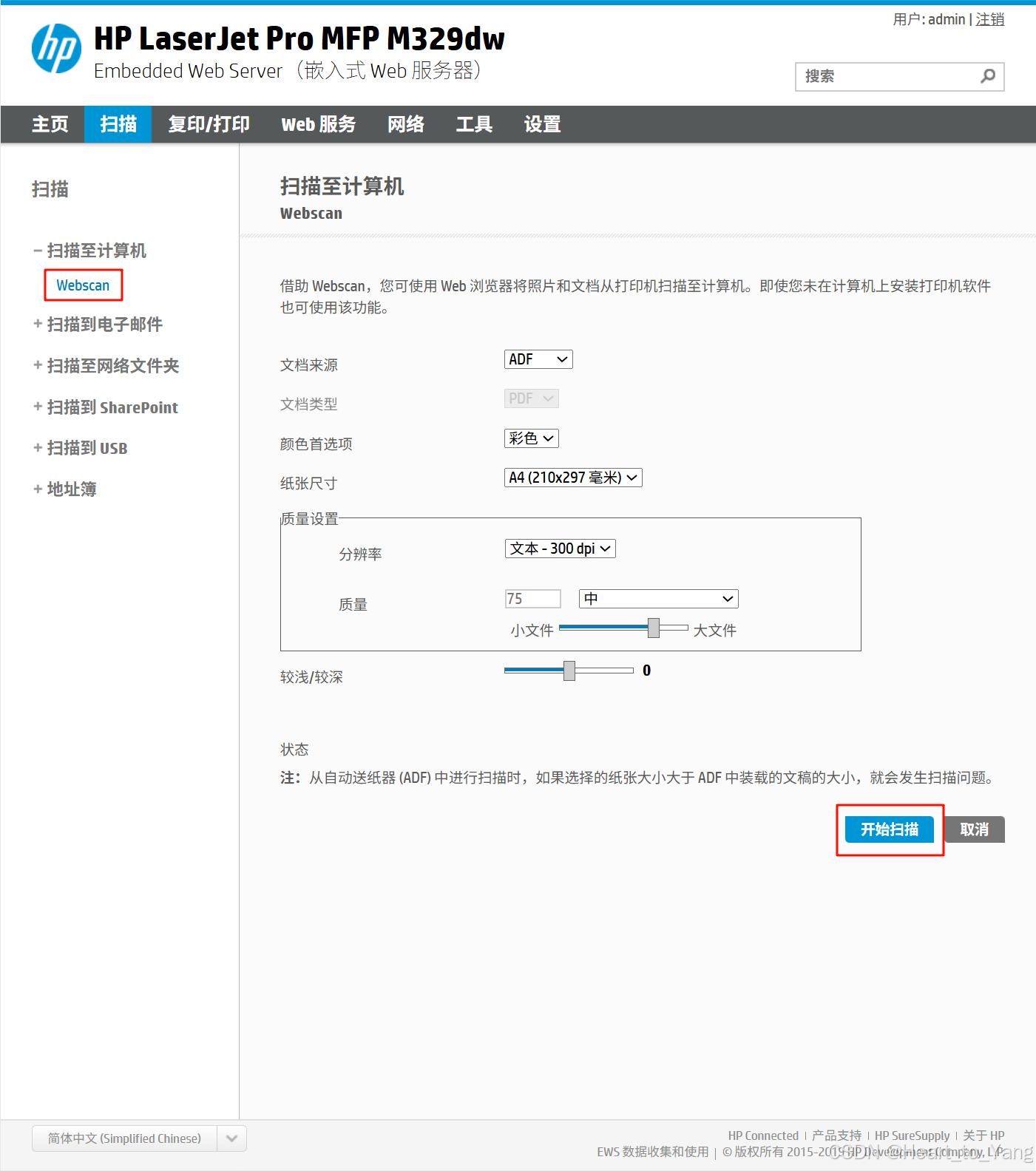
Task: Select the 扫描 tab
Action: [x=118, y=124]
